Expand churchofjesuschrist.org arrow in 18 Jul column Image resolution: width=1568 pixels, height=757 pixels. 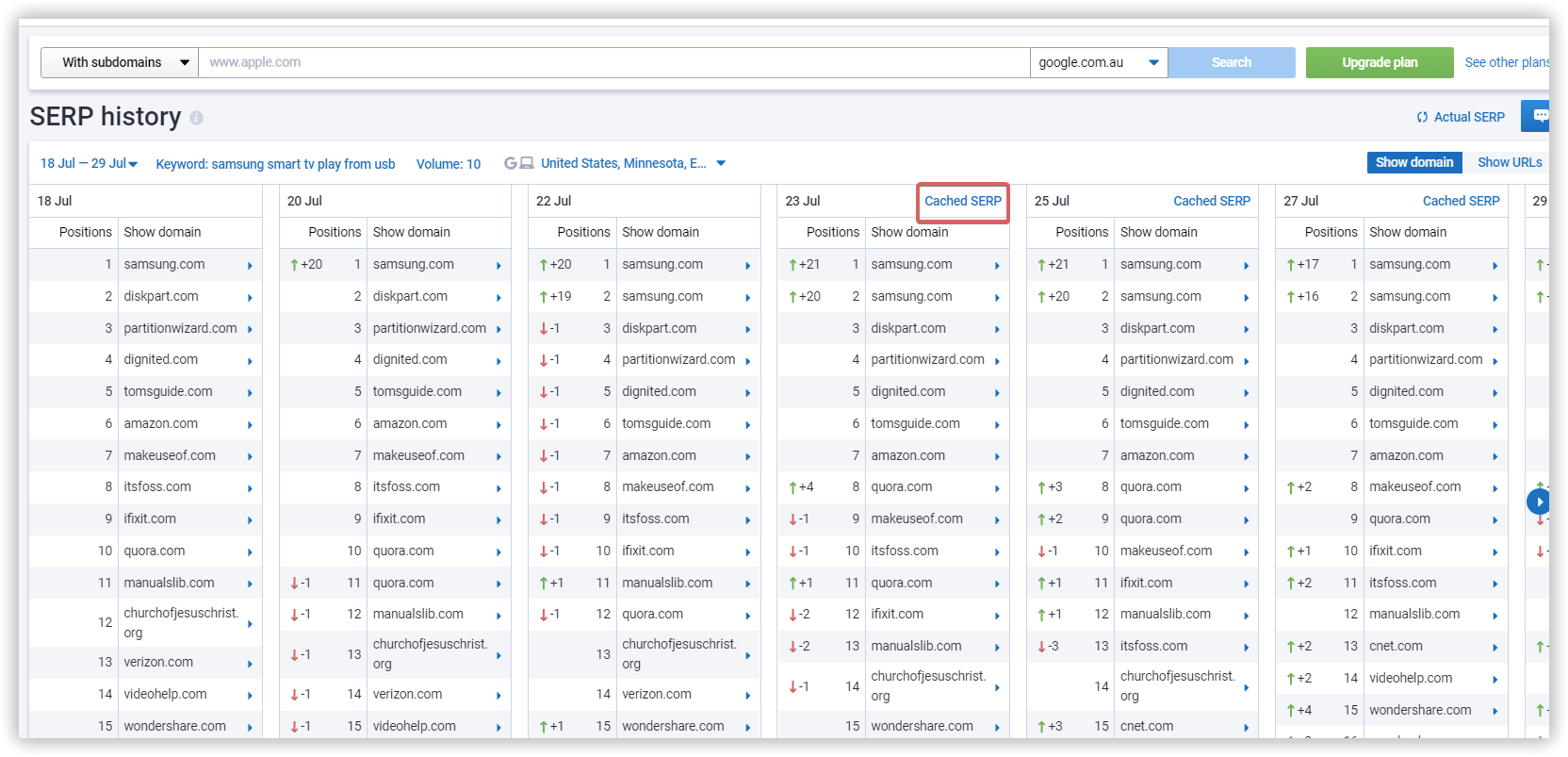pyautogui.click(x=250, y=624)
